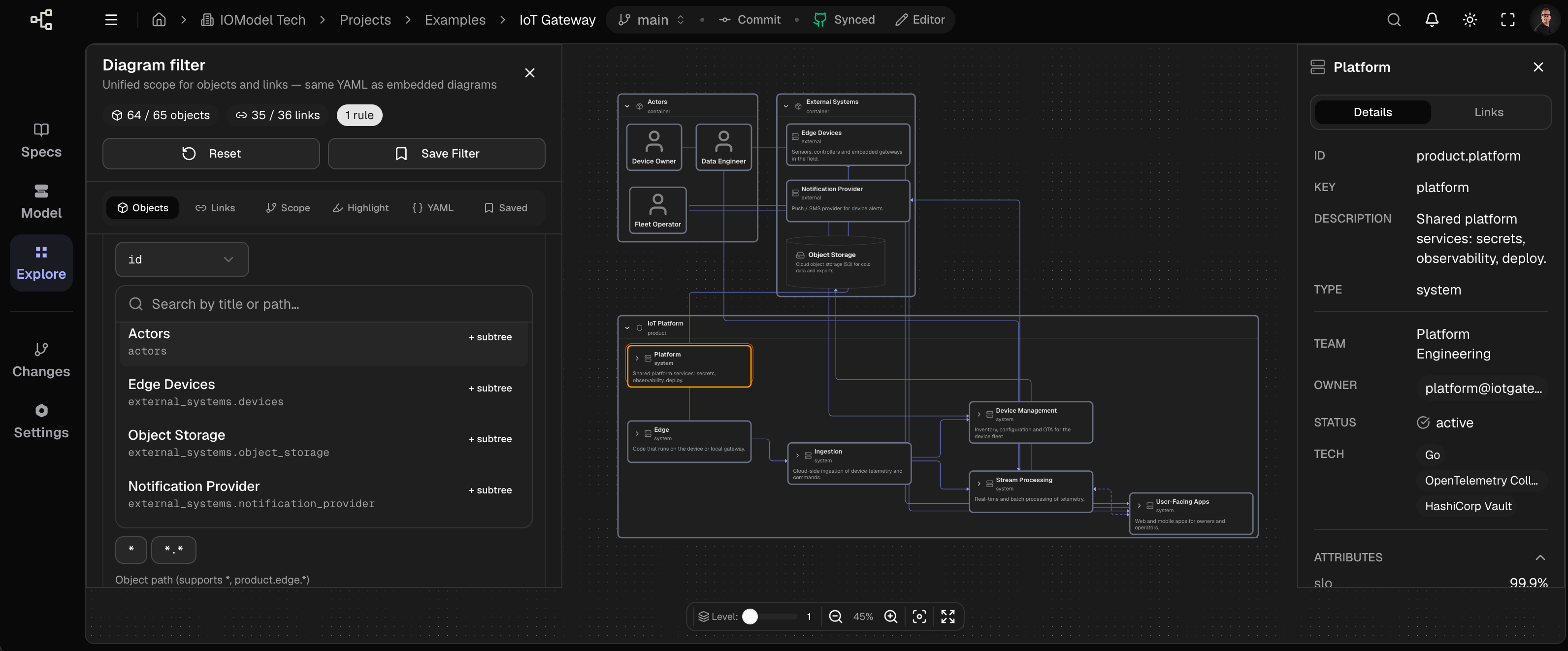Click the Synced status button
1568x651 pixels.
click(x=844, y=20)
